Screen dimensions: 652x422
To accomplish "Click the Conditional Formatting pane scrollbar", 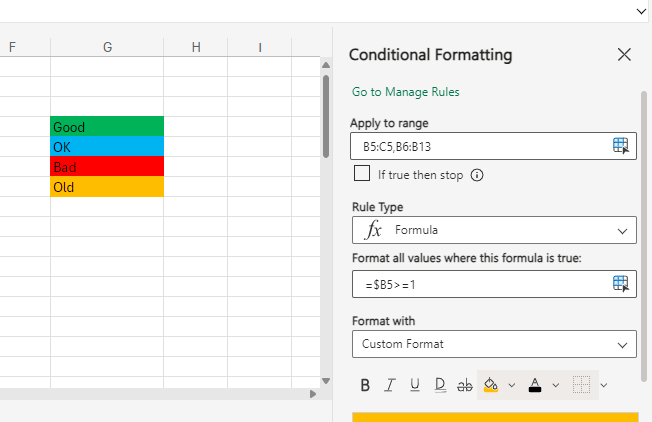I will (644, 236).
